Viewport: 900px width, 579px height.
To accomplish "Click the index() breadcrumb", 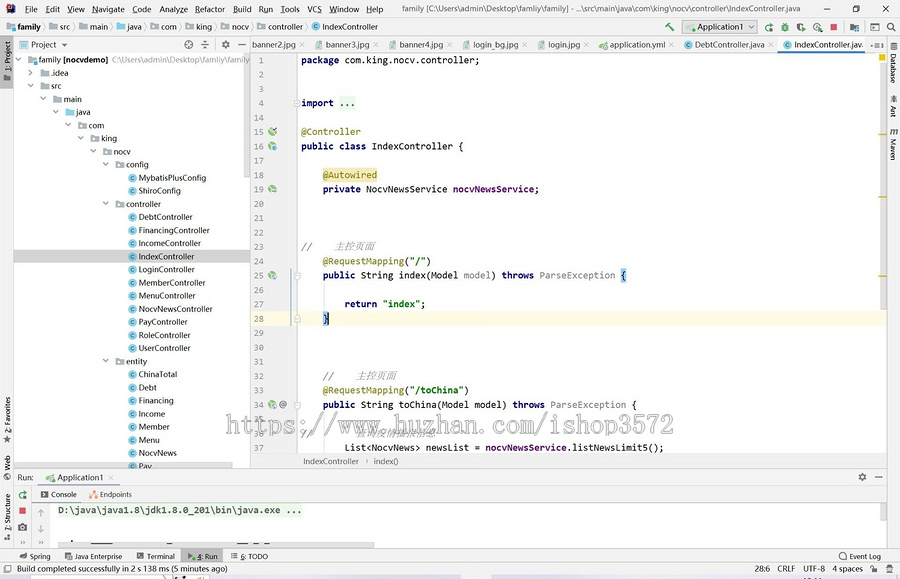I will [386, 461].
